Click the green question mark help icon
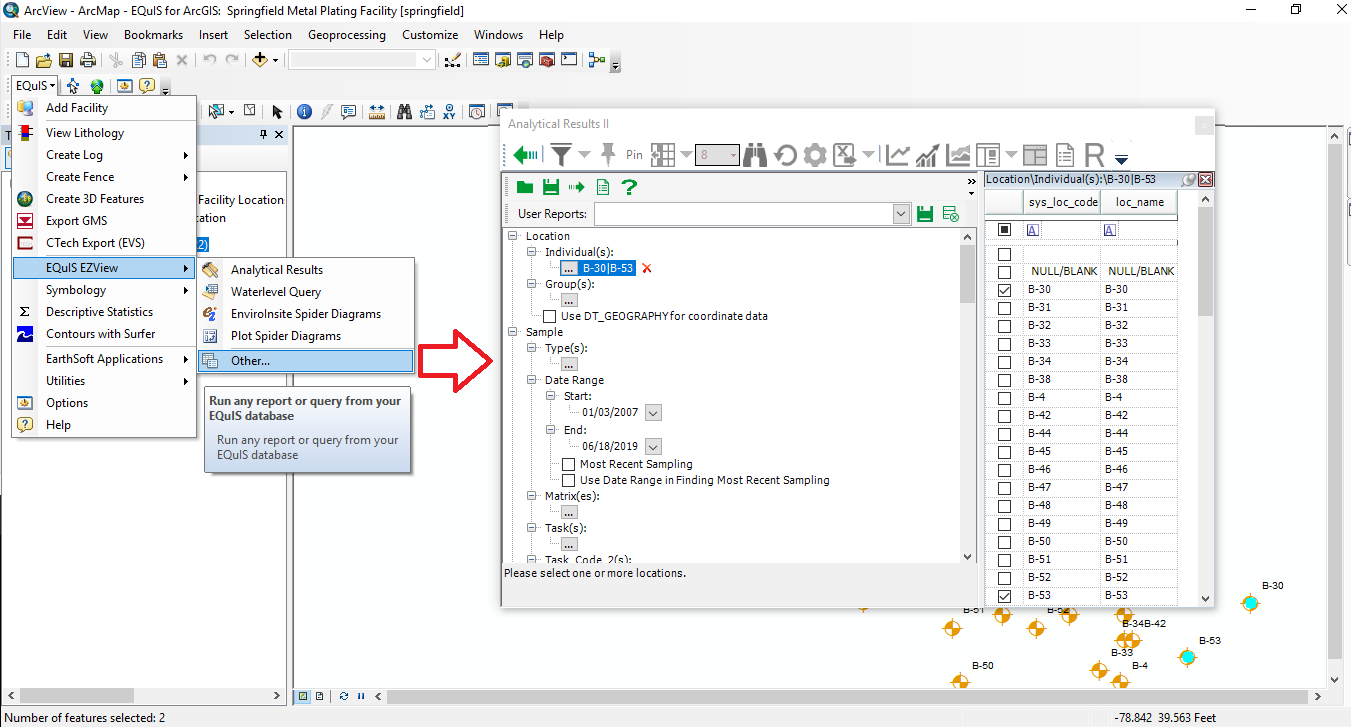Image resolution: width=1351 pixels, height=727 pixels. 629,187
